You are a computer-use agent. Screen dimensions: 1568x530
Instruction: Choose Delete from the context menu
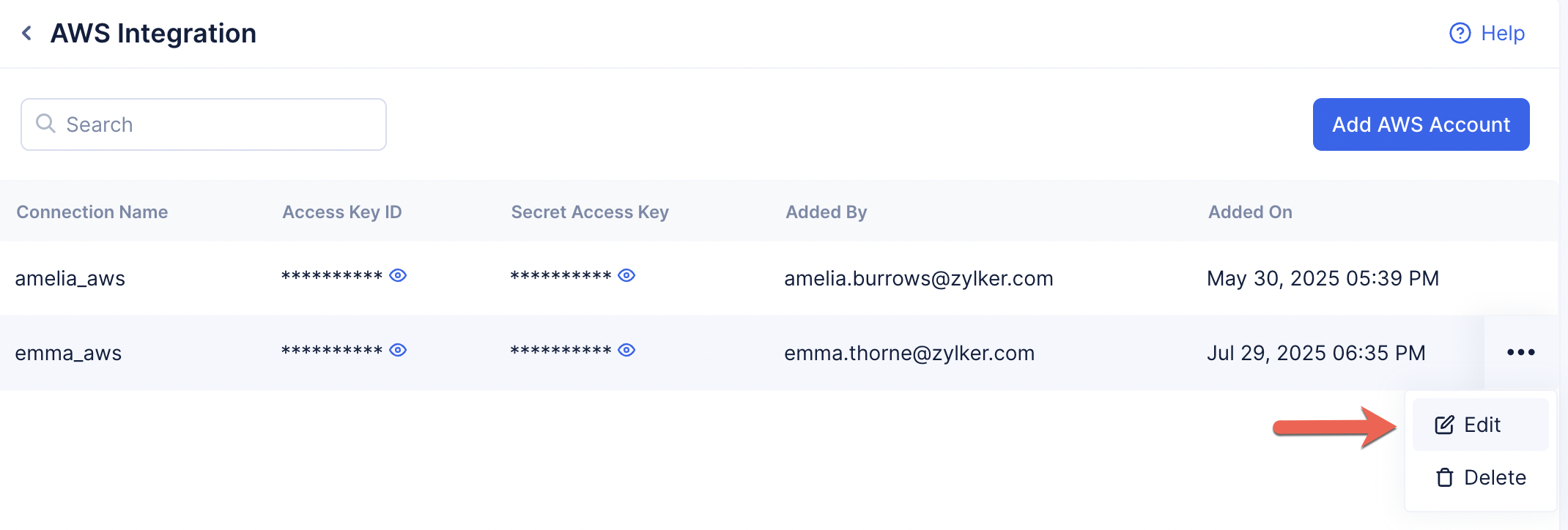1494,478
